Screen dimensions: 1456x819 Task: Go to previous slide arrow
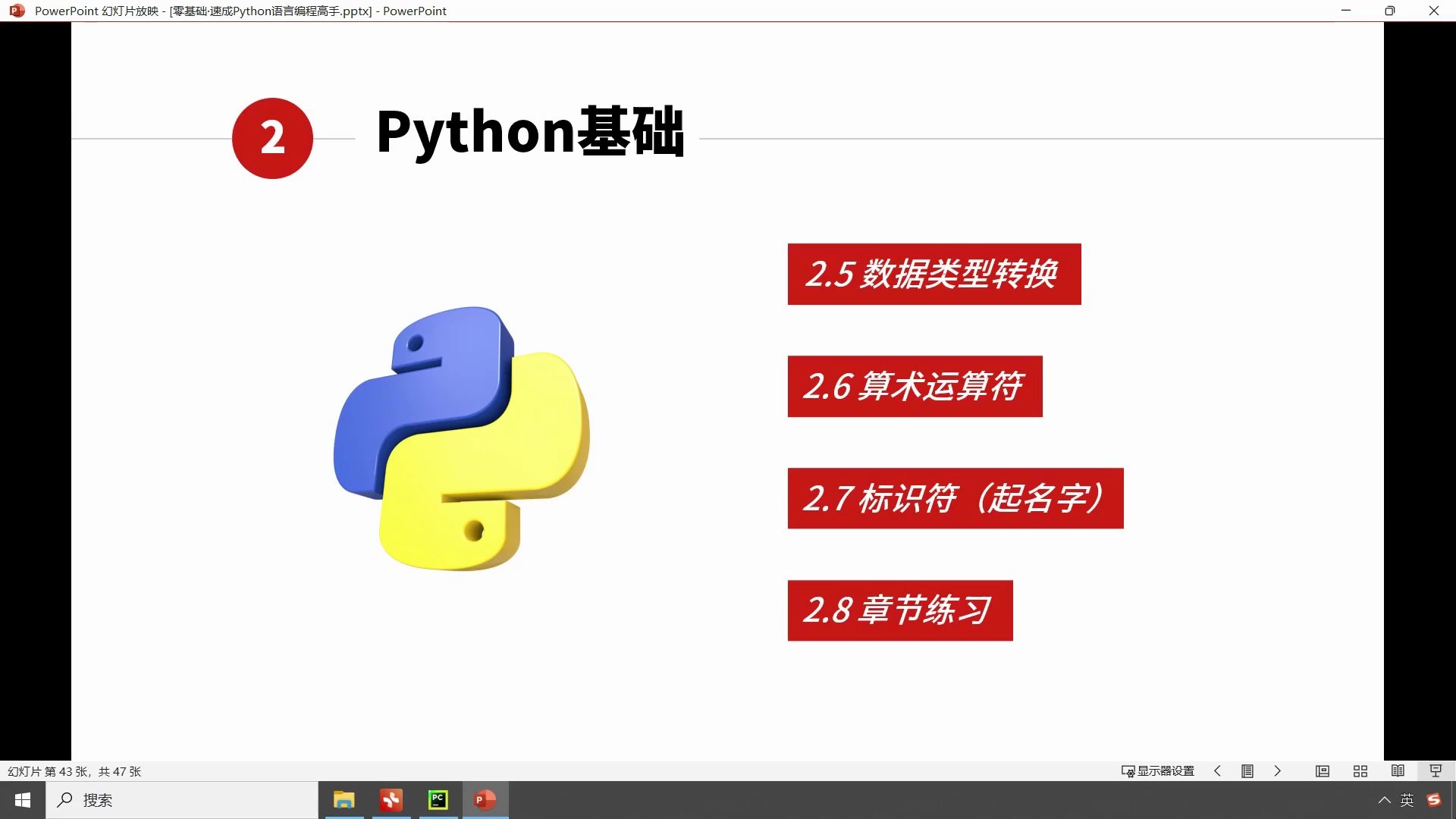(x=1217, y=770)
